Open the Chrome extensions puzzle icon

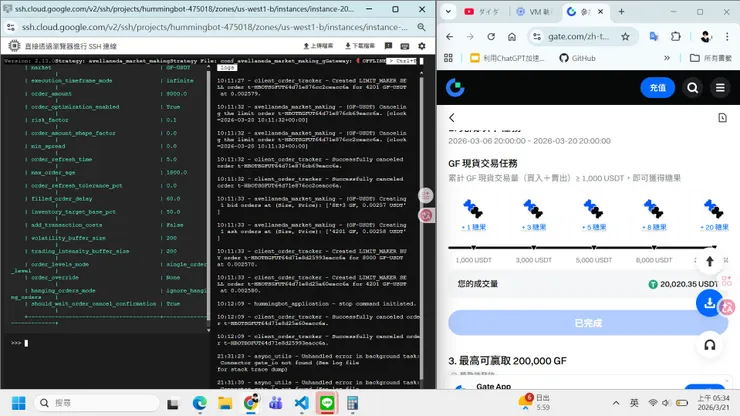coord(675,36)
